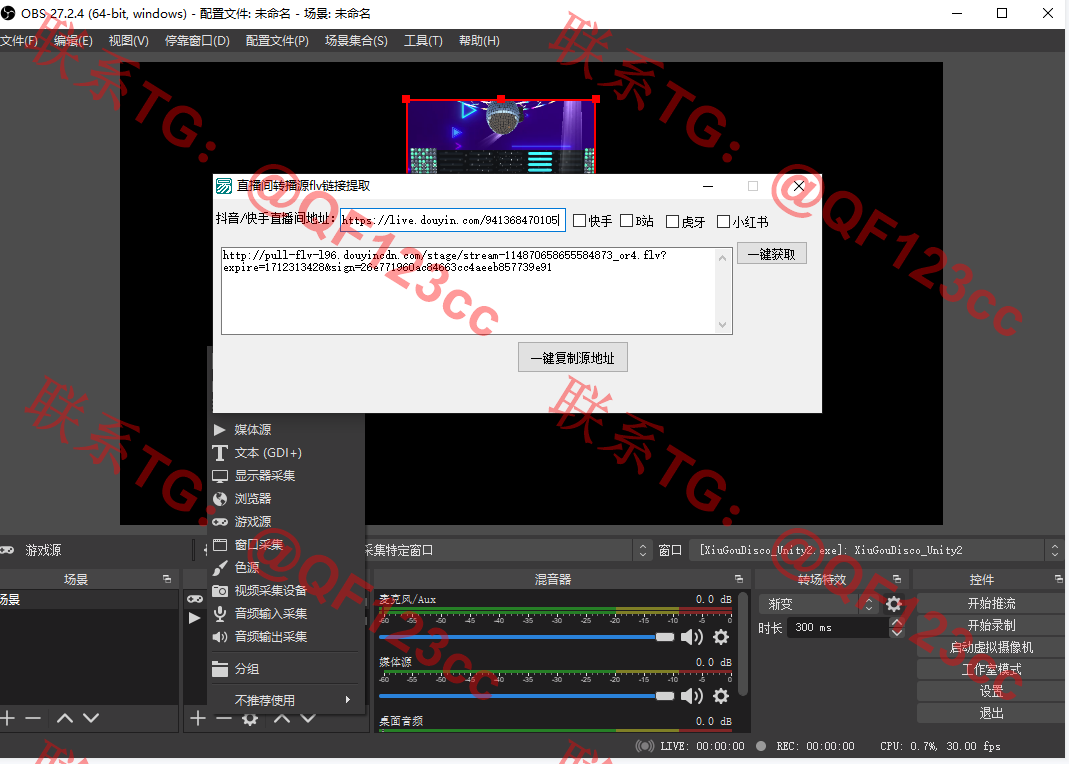This screenshot has width=1069, height=764.
Task: Move the scene down with arrow icon
Action: click(91, 718)
